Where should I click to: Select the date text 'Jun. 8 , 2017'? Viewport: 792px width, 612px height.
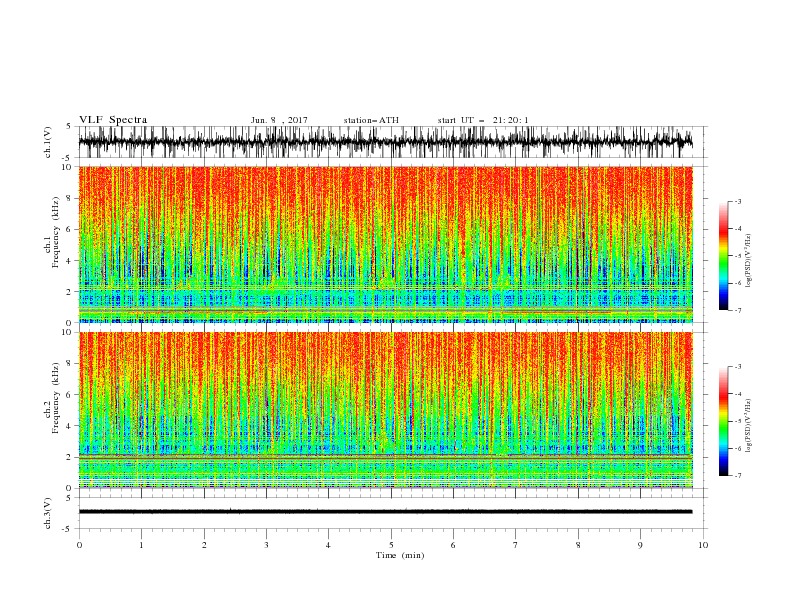(279, 120)
